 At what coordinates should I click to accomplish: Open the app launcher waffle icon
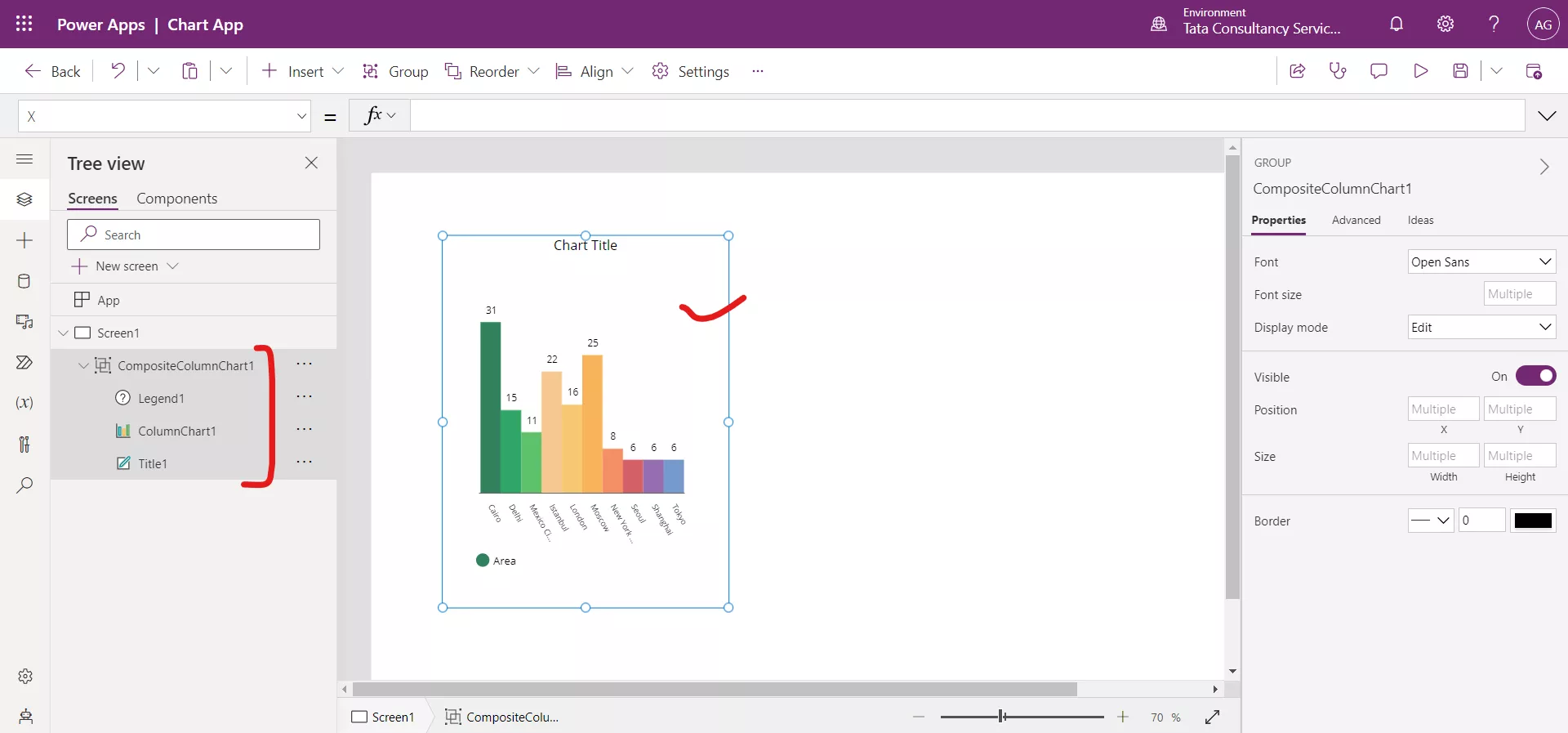(24, 24)
